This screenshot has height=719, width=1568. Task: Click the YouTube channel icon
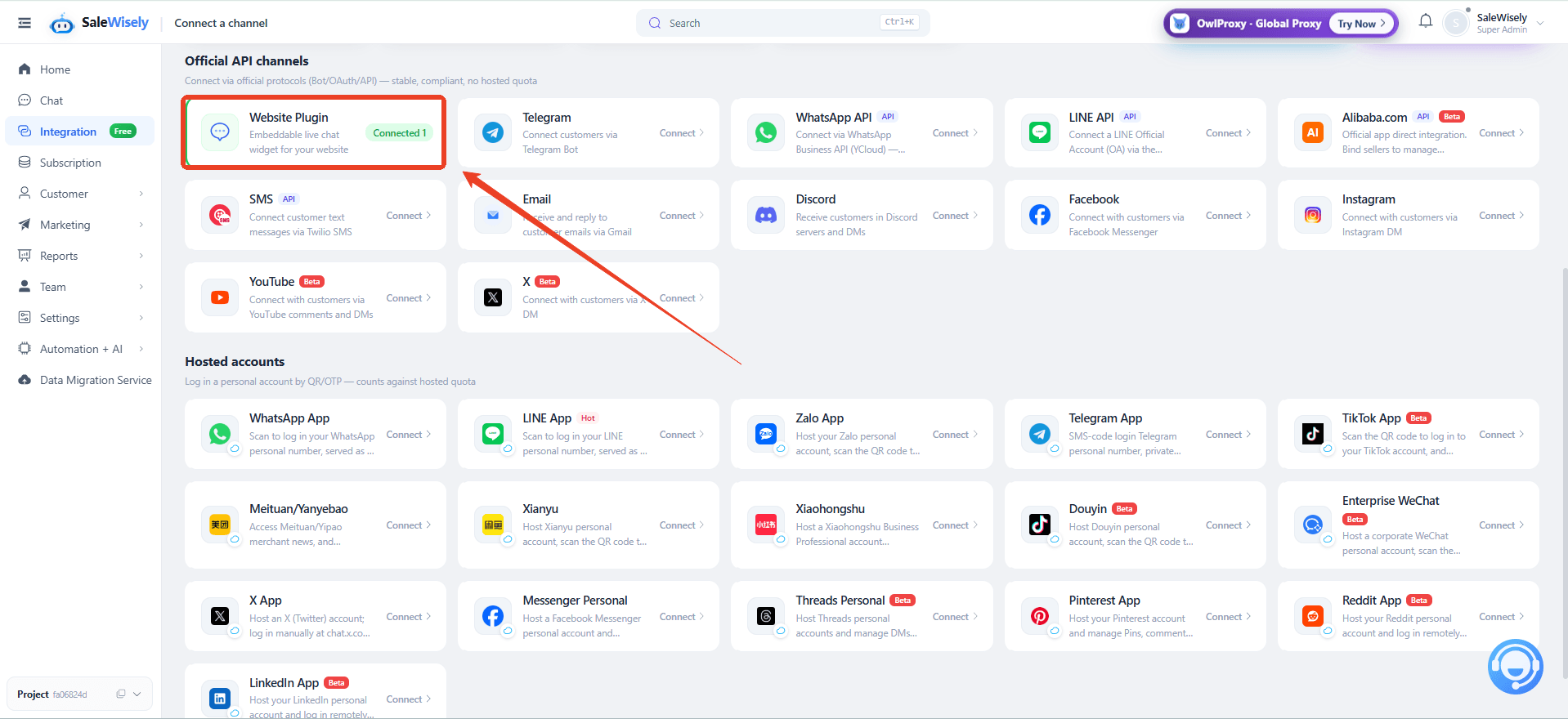pos(220,298)
